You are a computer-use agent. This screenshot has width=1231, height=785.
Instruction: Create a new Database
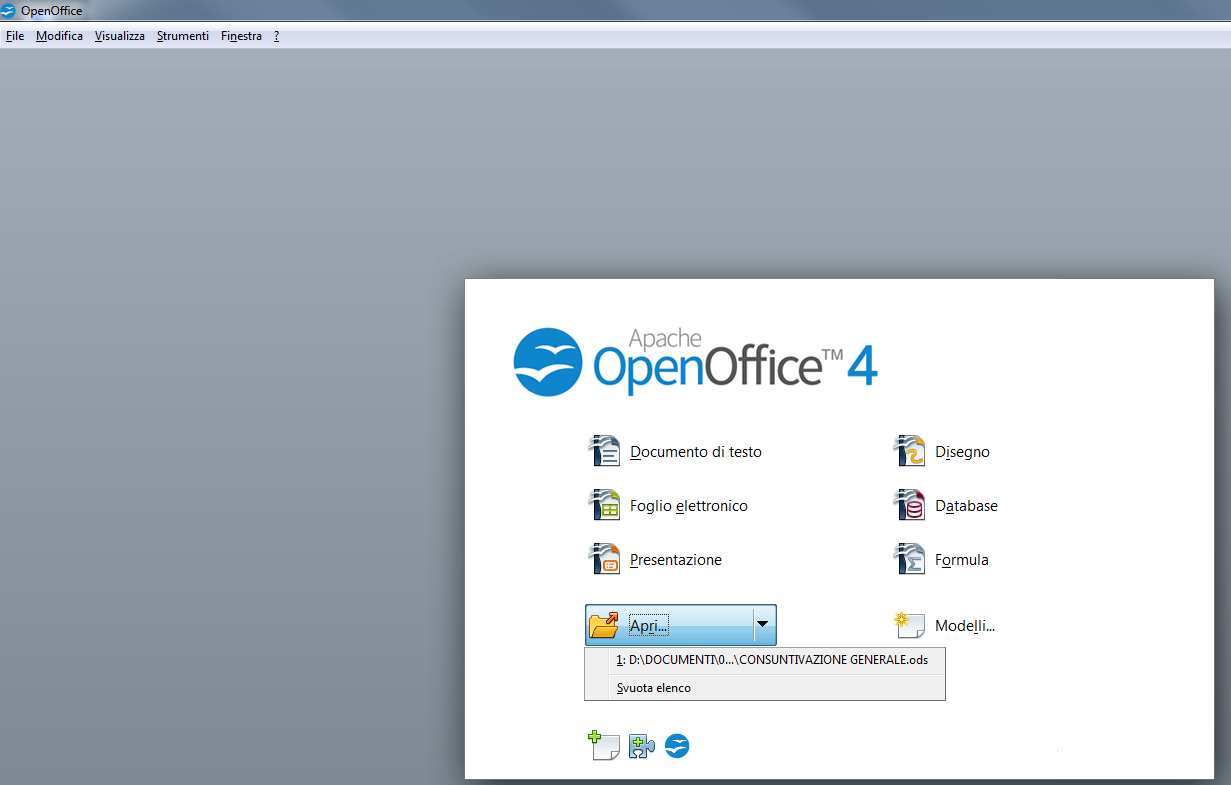coord(966,506)
